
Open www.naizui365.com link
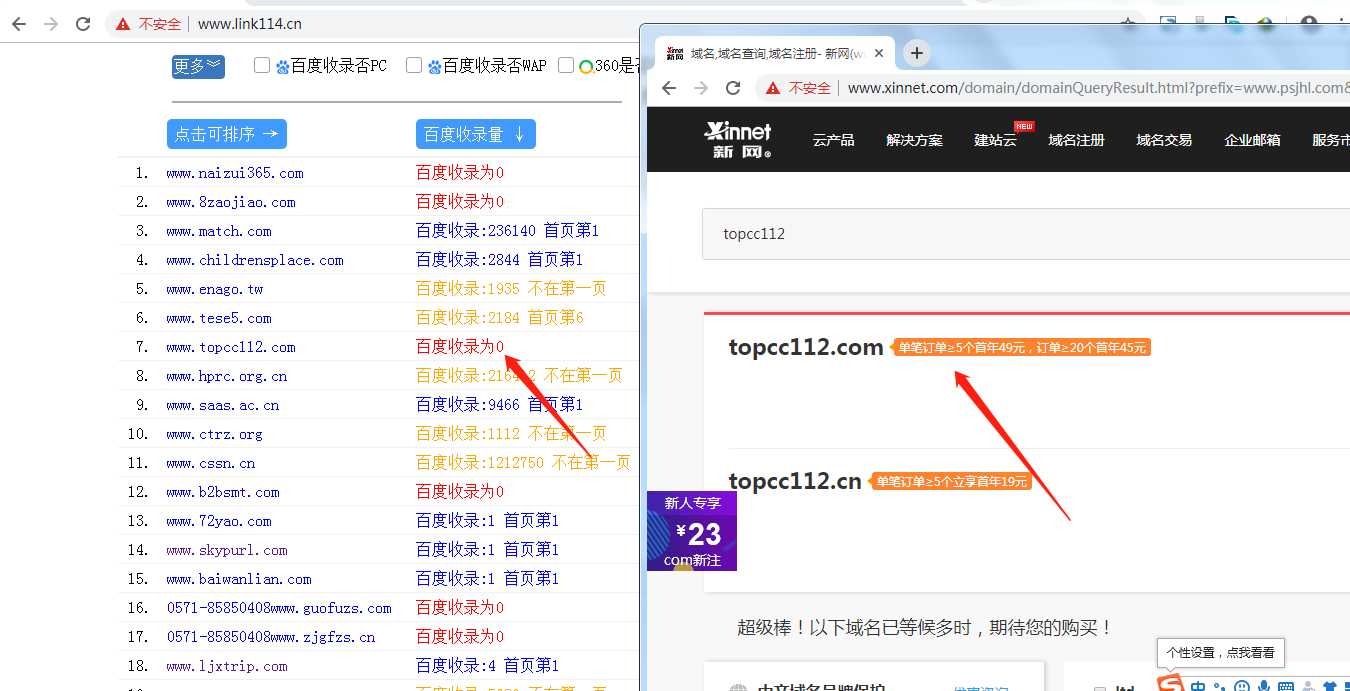click(235, 173)
